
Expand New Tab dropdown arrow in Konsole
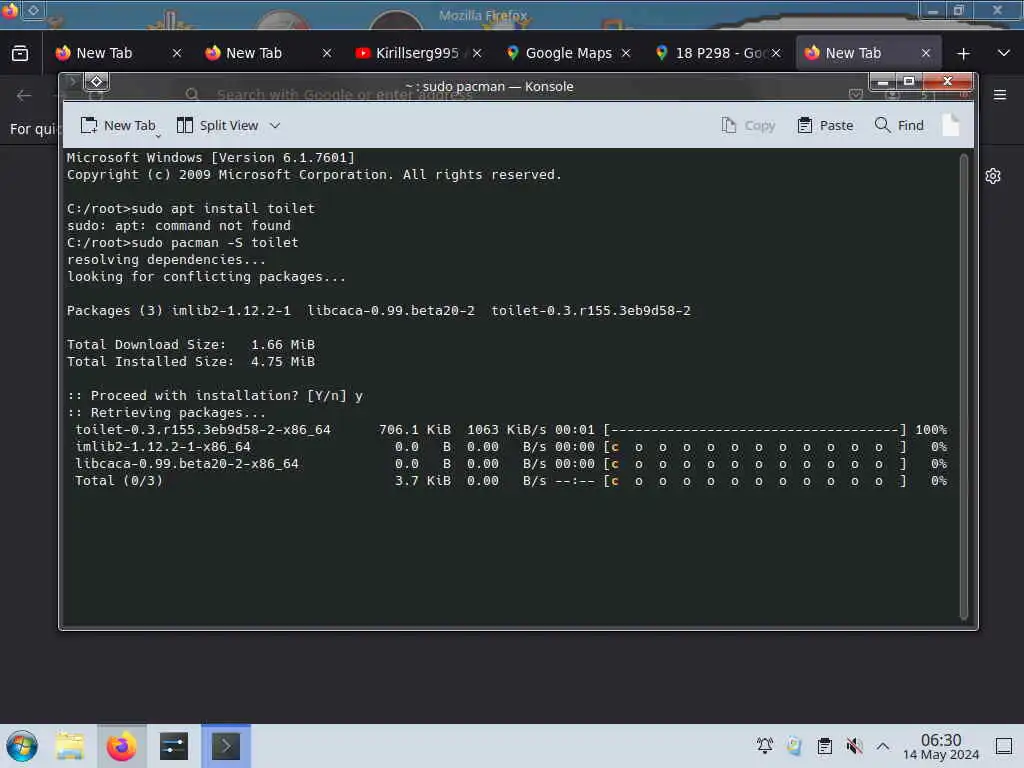(x=158, y=136)
